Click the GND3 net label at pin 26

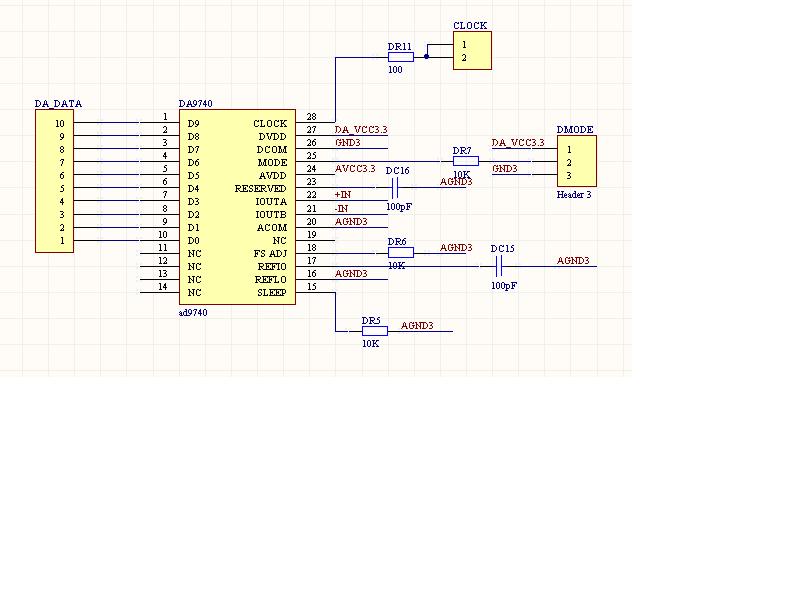pos(348,142)
